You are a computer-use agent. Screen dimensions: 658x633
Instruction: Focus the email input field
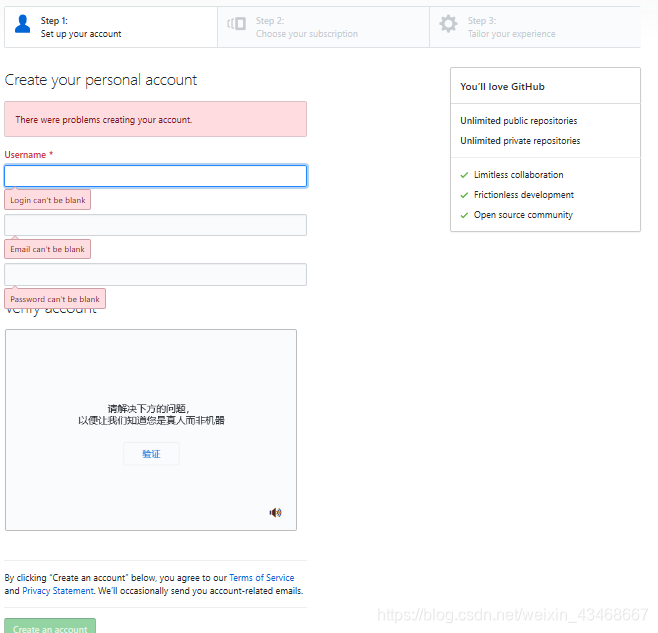click(156, 225)
